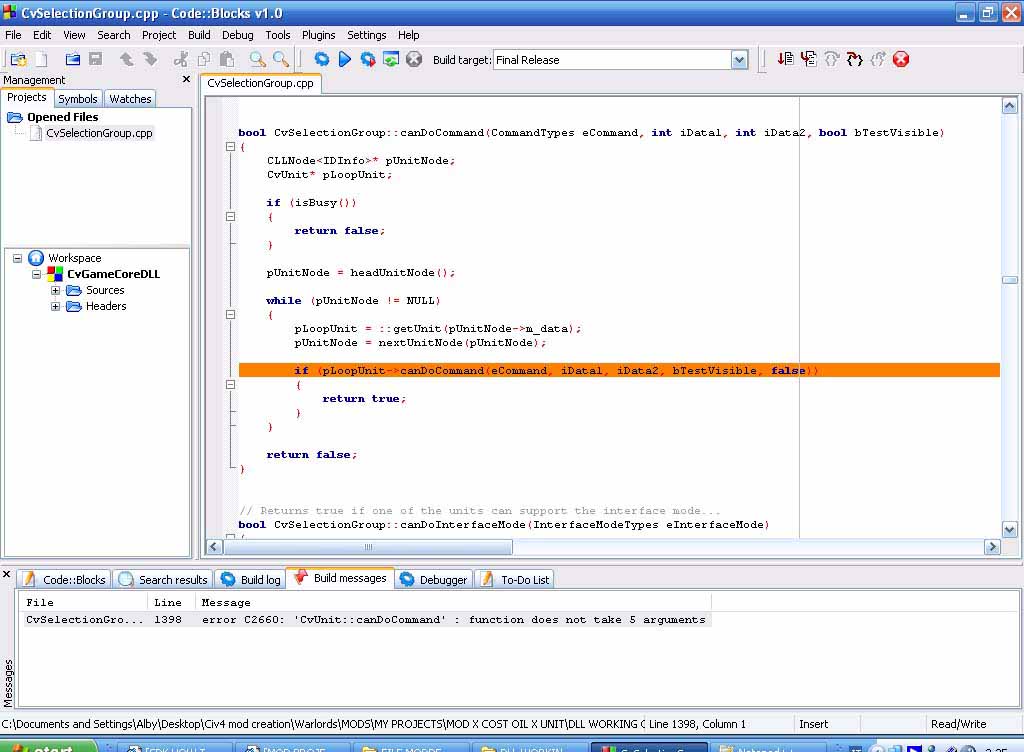Click the Build and run icon

pyautogui.click(x=368, y=60)
